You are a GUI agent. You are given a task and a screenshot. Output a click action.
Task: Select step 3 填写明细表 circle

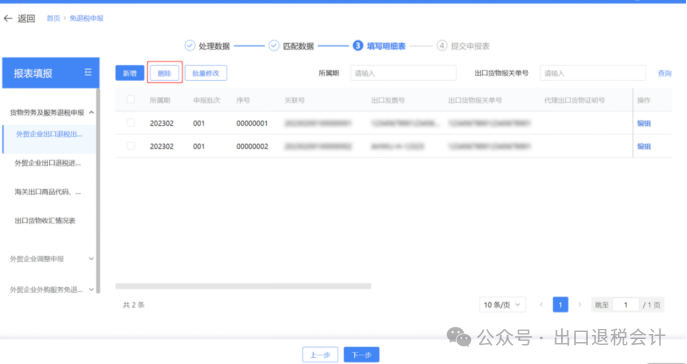point(358,46)
